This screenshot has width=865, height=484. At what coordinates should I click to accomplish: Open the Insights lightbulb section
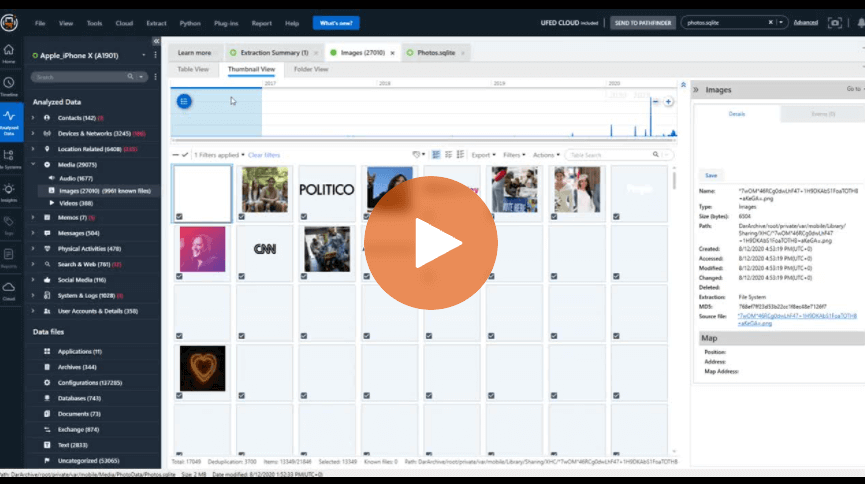click(x=9, y=192)
